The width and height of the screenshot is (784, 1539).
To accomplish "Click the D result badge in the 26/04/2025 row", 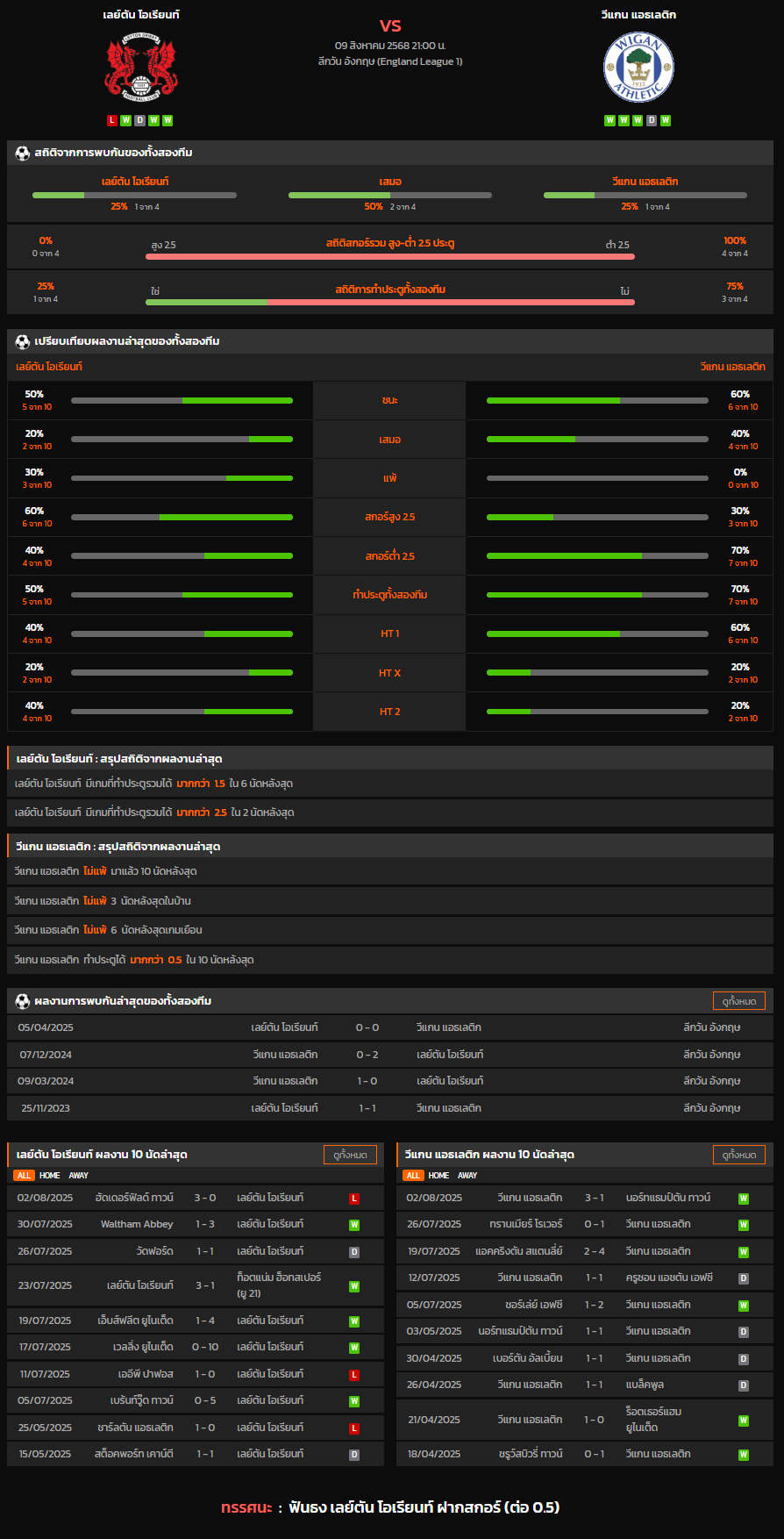I will pyautogui.click(x=744, y=1385).
